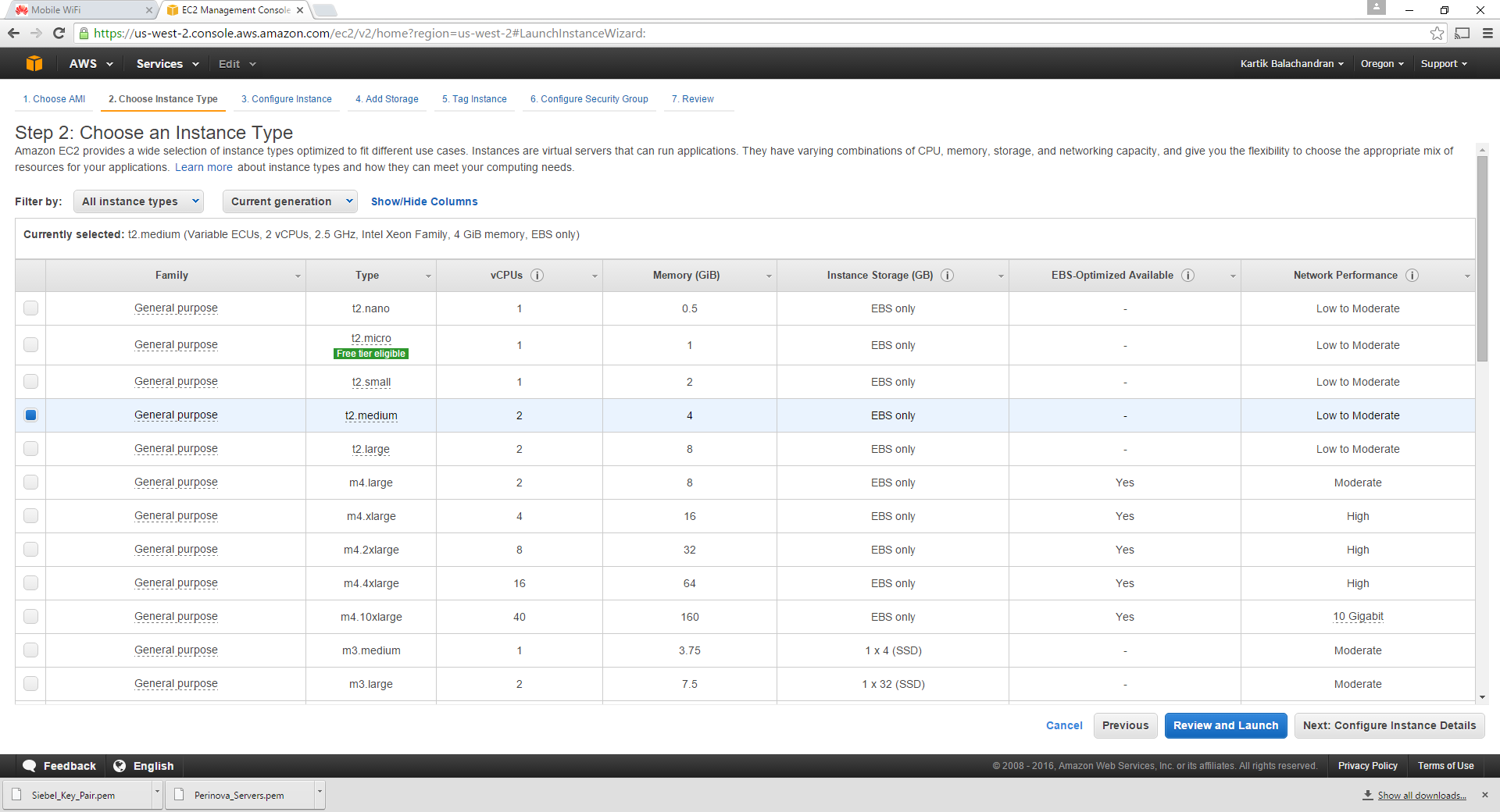
Task: Click the Review and Launch button
Action: [x=1226, y=725]
